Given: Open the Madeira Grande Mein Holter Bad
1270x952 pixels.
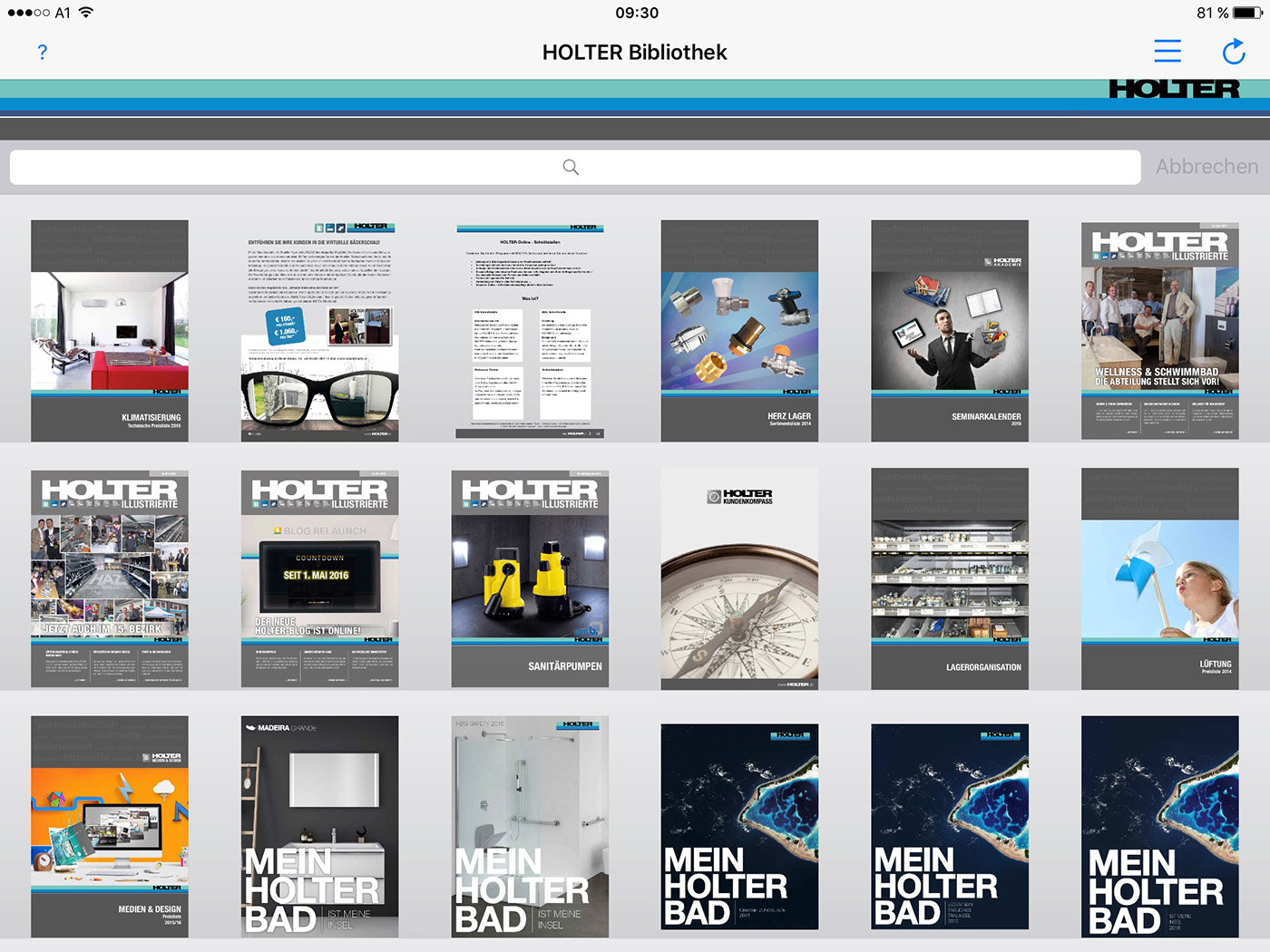Looking at the screenshot, I should 320,827.
